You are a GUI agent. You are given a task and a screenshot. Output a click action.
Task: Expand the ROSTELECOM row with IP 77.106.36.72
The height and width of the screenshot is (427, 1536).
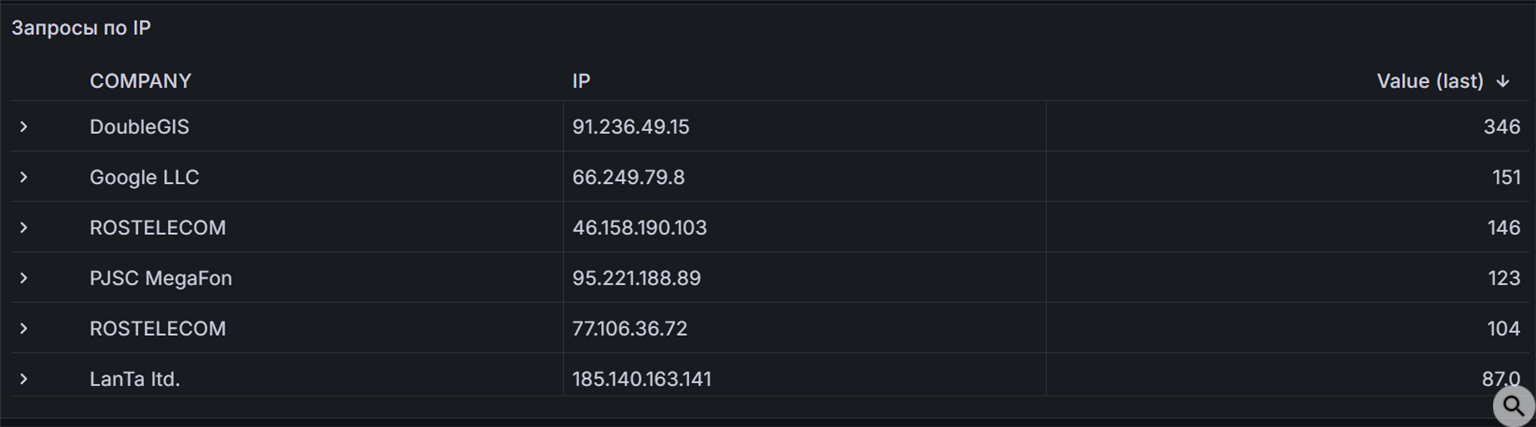click(x=24, y=329)
